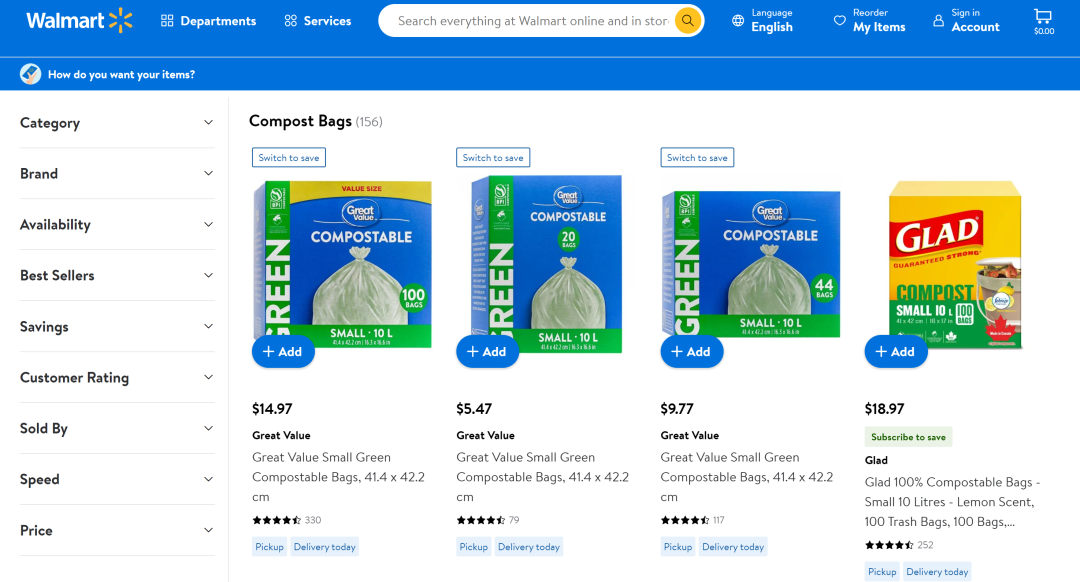The height and width of the screenshot is (582, 1080).
Task: Open the shopping cart icon
Action: point(1043,16)
